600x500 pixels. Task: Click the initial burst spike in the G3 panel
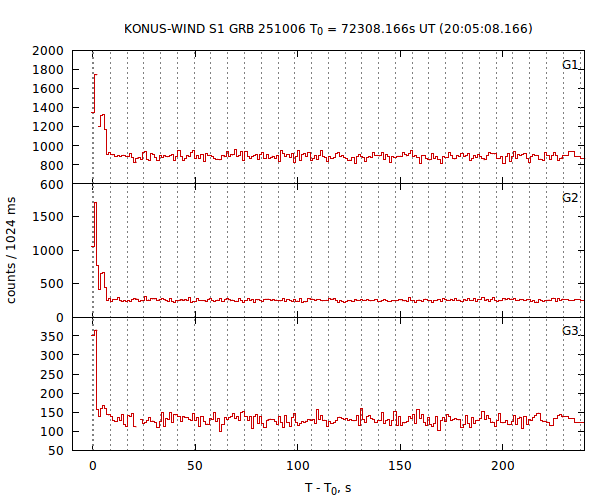click(94, 331)
